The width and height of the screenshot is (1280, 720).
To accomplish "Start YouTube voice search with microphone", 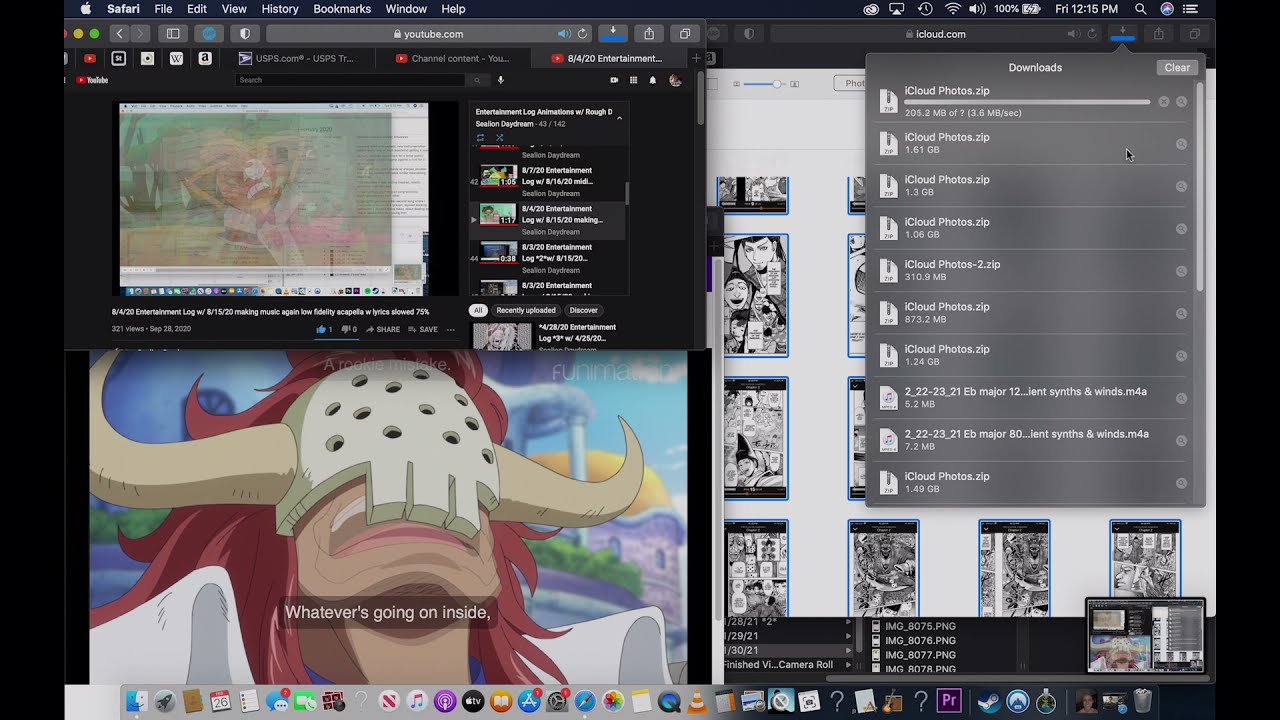I will (x=501, y=80).
